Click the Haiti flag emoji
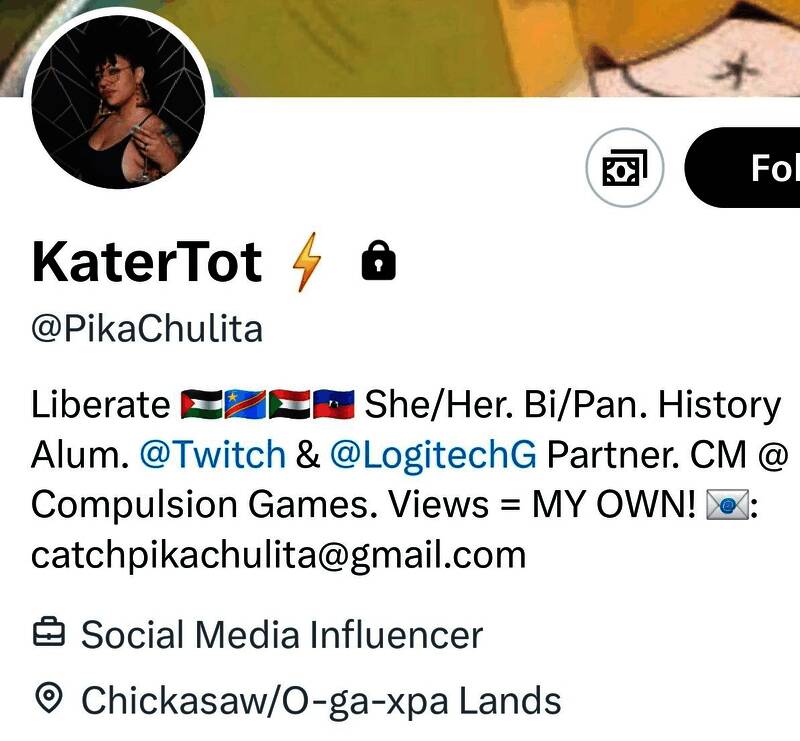The width and height of the screenshot is (800, 741). [x=333, y=405]
